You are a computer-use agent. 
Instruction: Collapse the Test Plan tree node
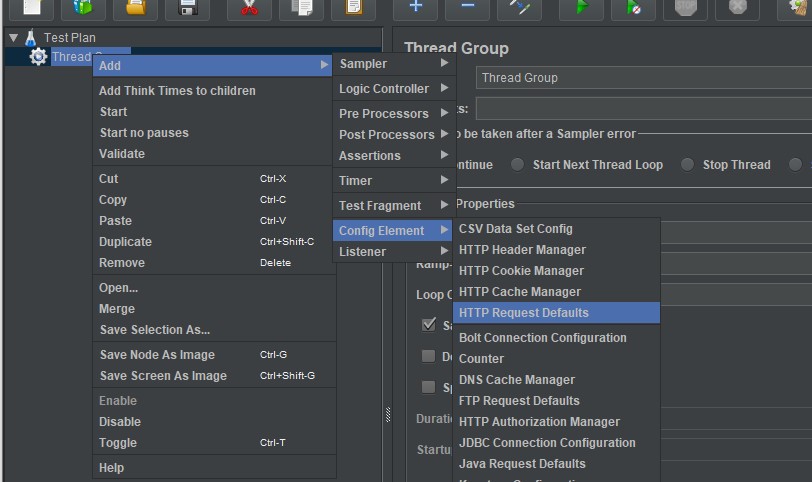click(13, 38)
